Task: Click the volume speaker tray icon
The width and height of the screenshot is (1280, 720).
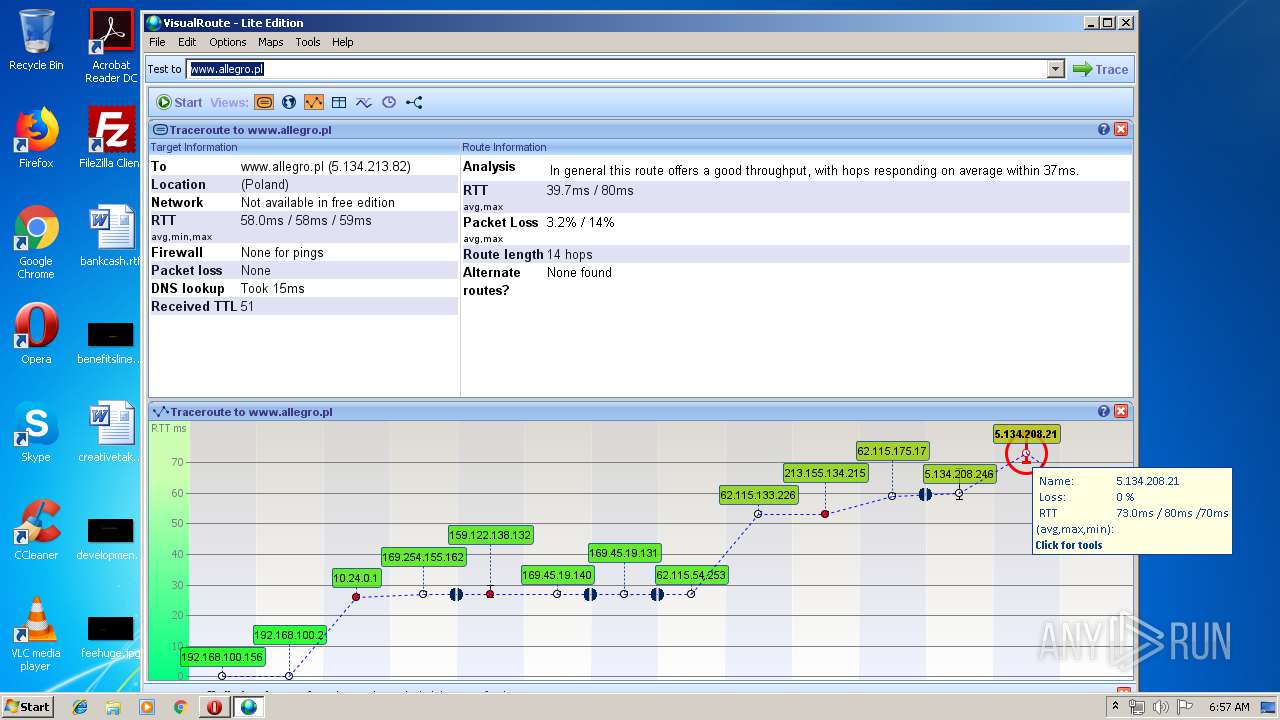Action: click(x=1160, y=707)
